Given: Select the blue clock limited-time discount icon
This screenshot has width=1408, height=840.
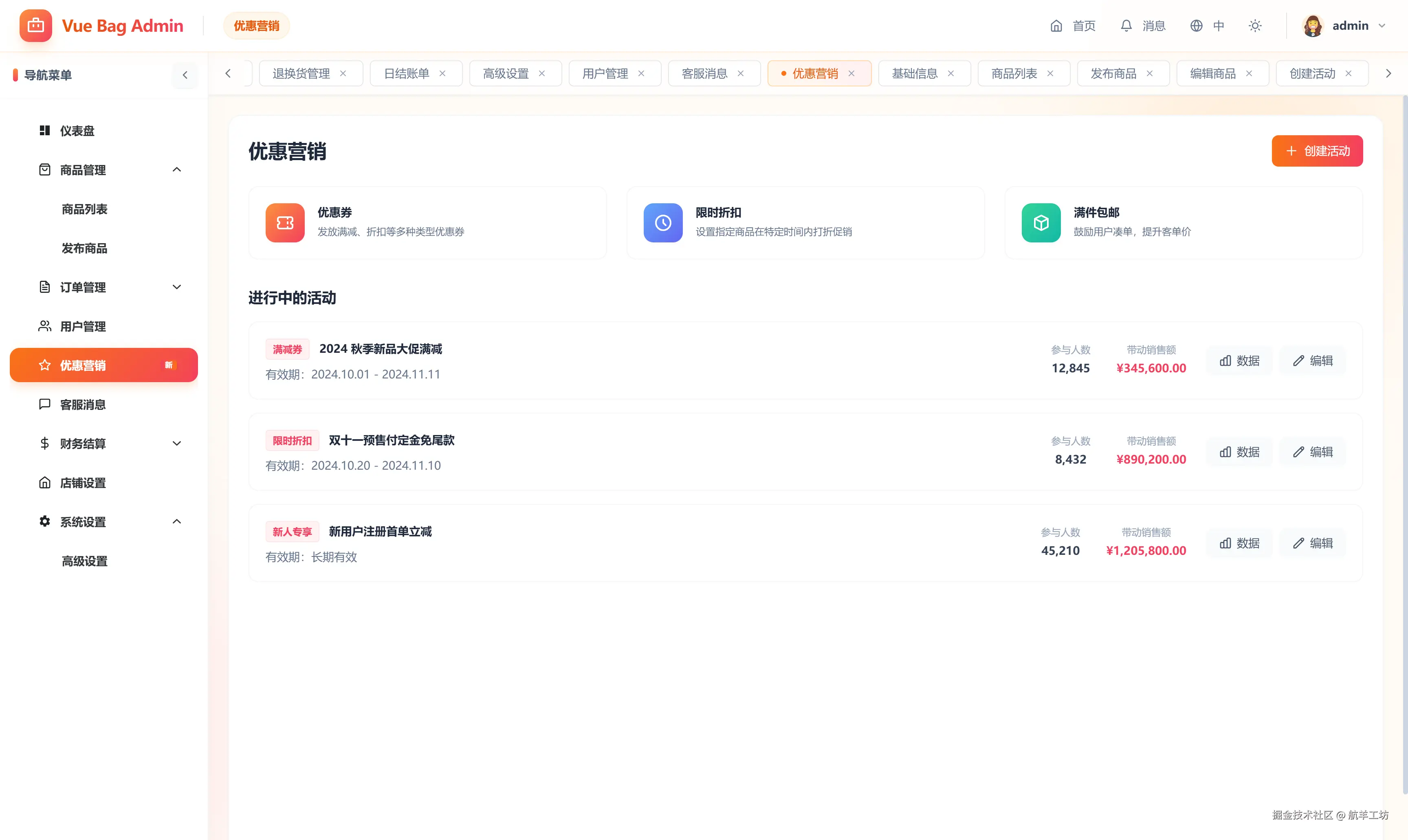Looking at the screenshot, I should [x=663, y=222].
